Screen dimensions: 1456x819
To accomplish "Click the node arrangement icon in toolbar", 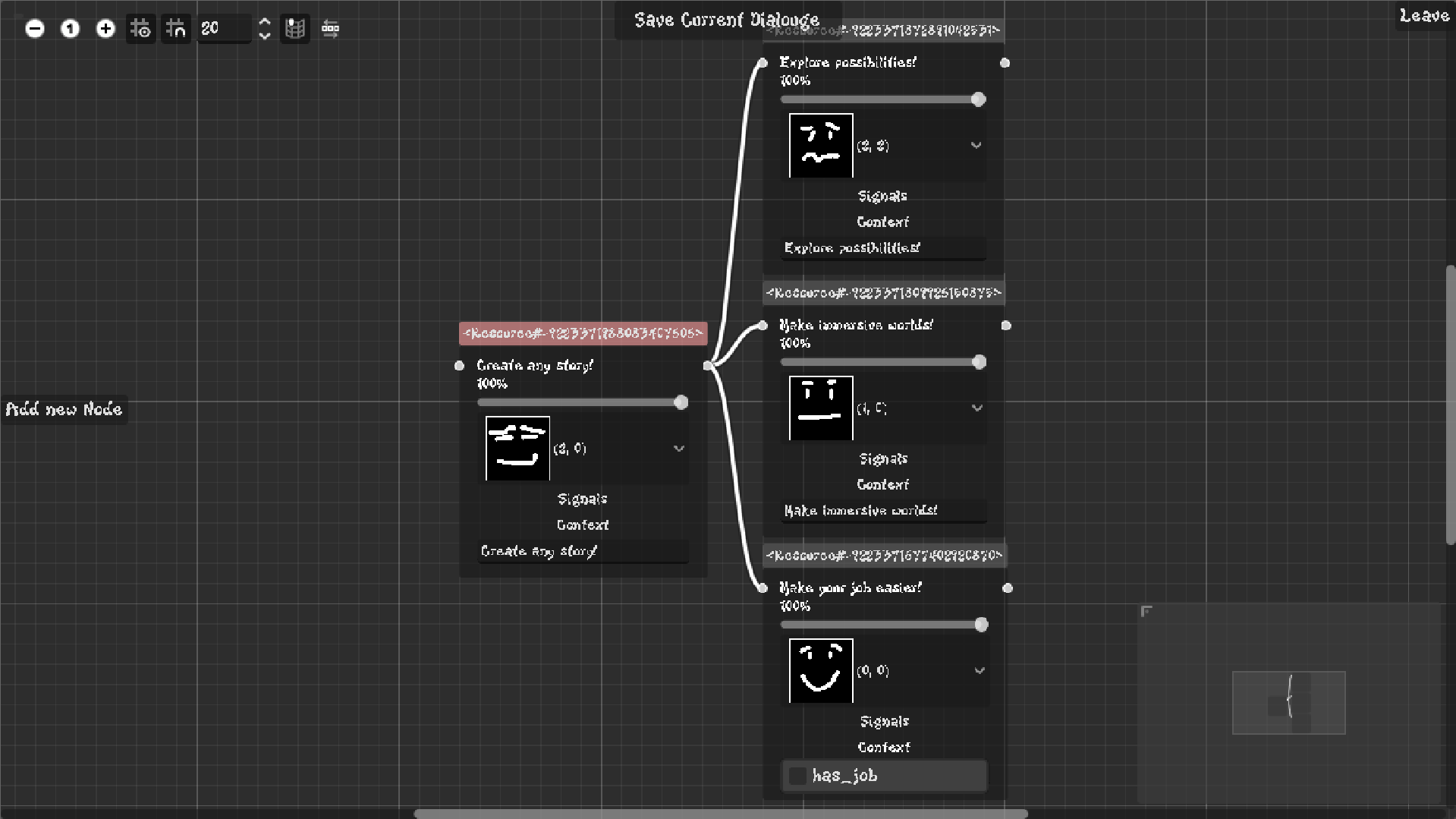I will (330, 29).
